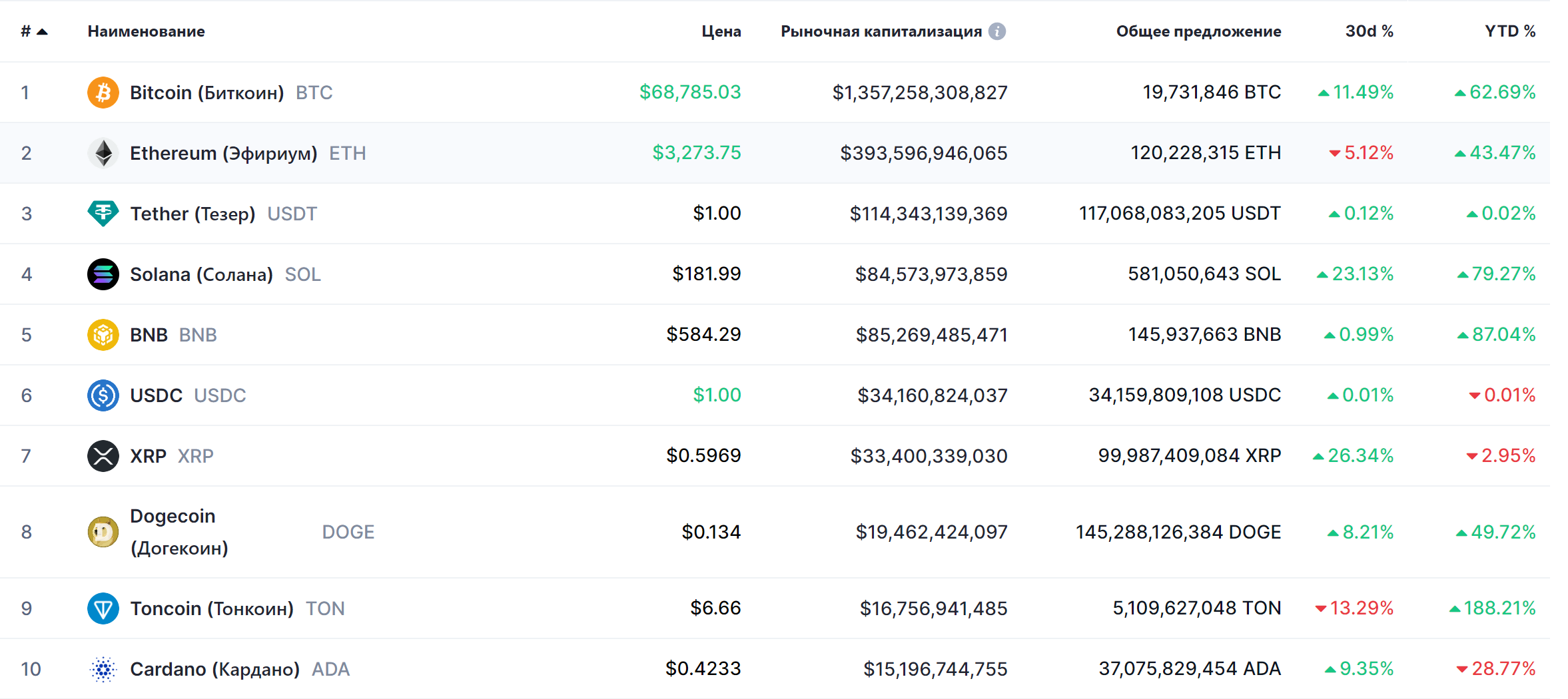This screenshot has width=1568, height=699.
Task: Open Tether (Тезер) coin page
Action: (193, 214)
